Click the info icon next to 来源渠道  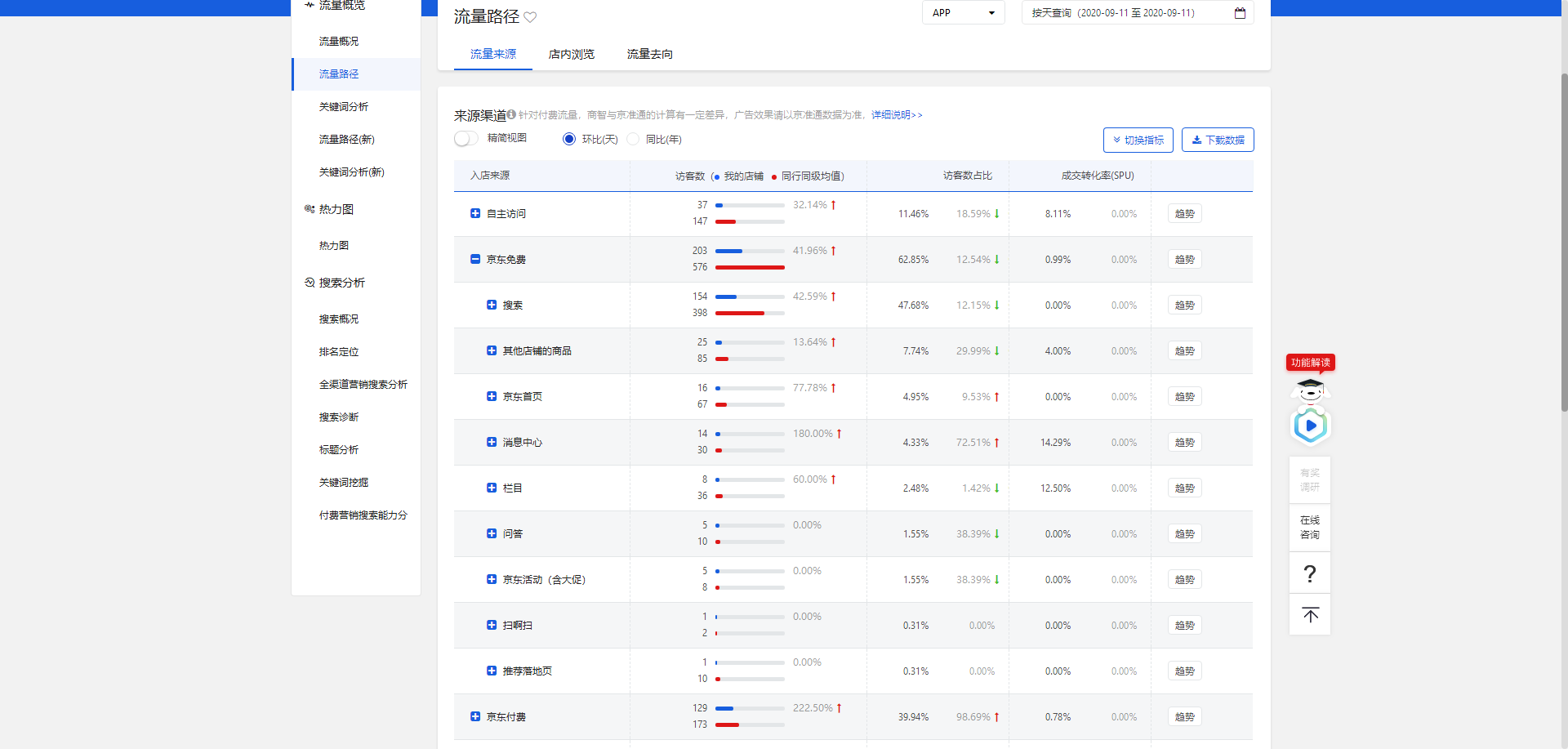pos(510,114)
